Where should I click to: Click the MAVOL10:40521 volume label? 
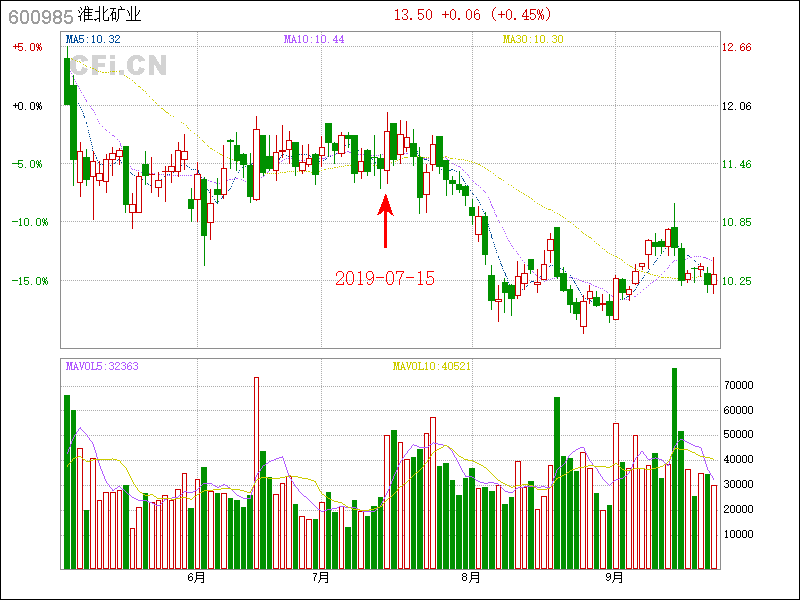tap(431, 366)
